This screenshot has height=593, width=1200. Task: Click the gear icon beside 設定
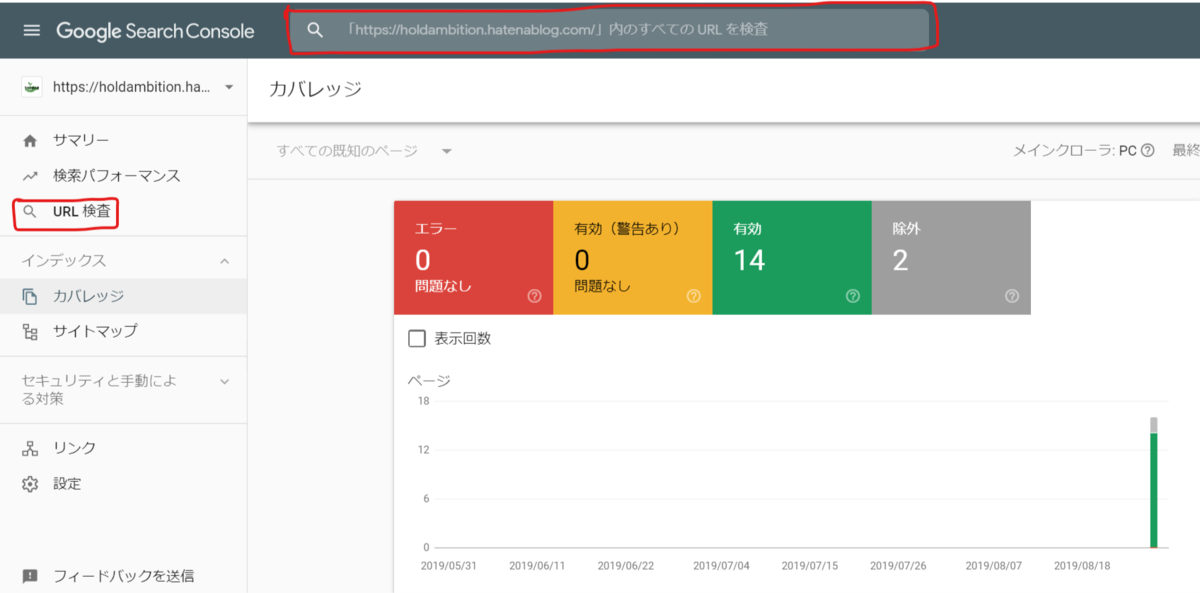click(30, 484)
